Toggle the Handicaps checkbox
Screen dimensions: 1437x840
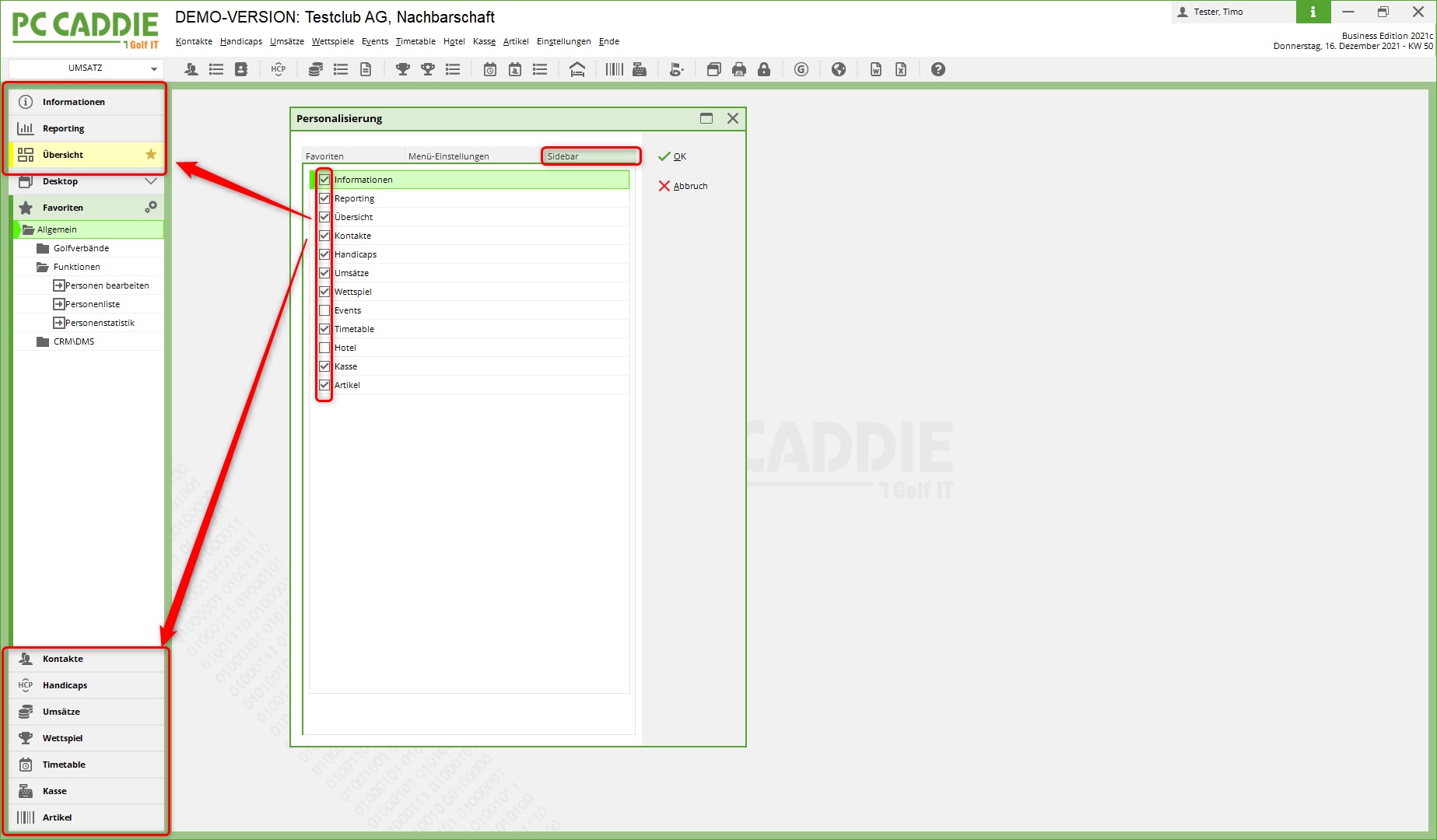click(324, 254)
